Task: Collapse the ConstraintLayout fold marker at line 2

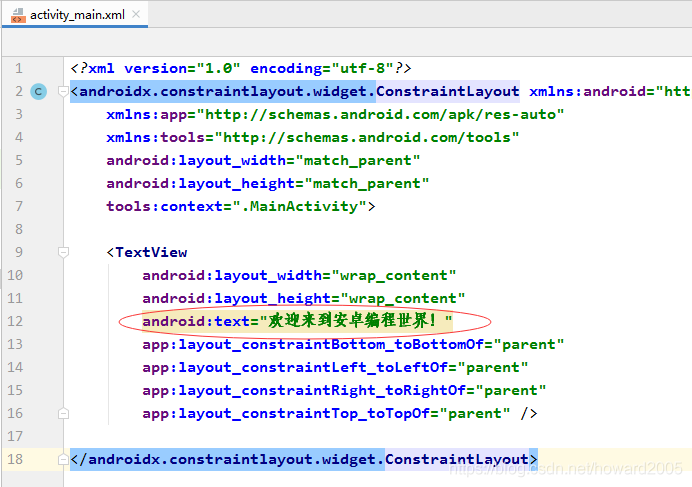Action: pos(63,91)
